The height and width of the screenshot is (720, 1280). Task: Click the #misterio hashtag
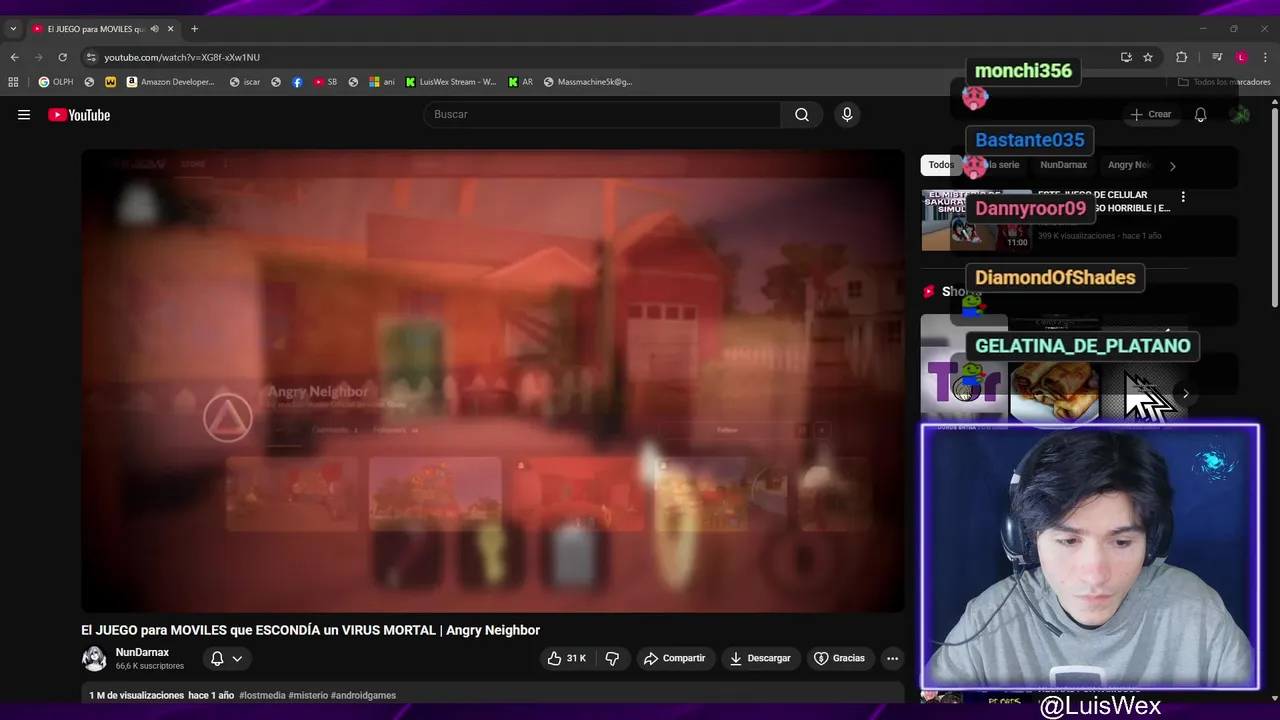pos(307,695)
